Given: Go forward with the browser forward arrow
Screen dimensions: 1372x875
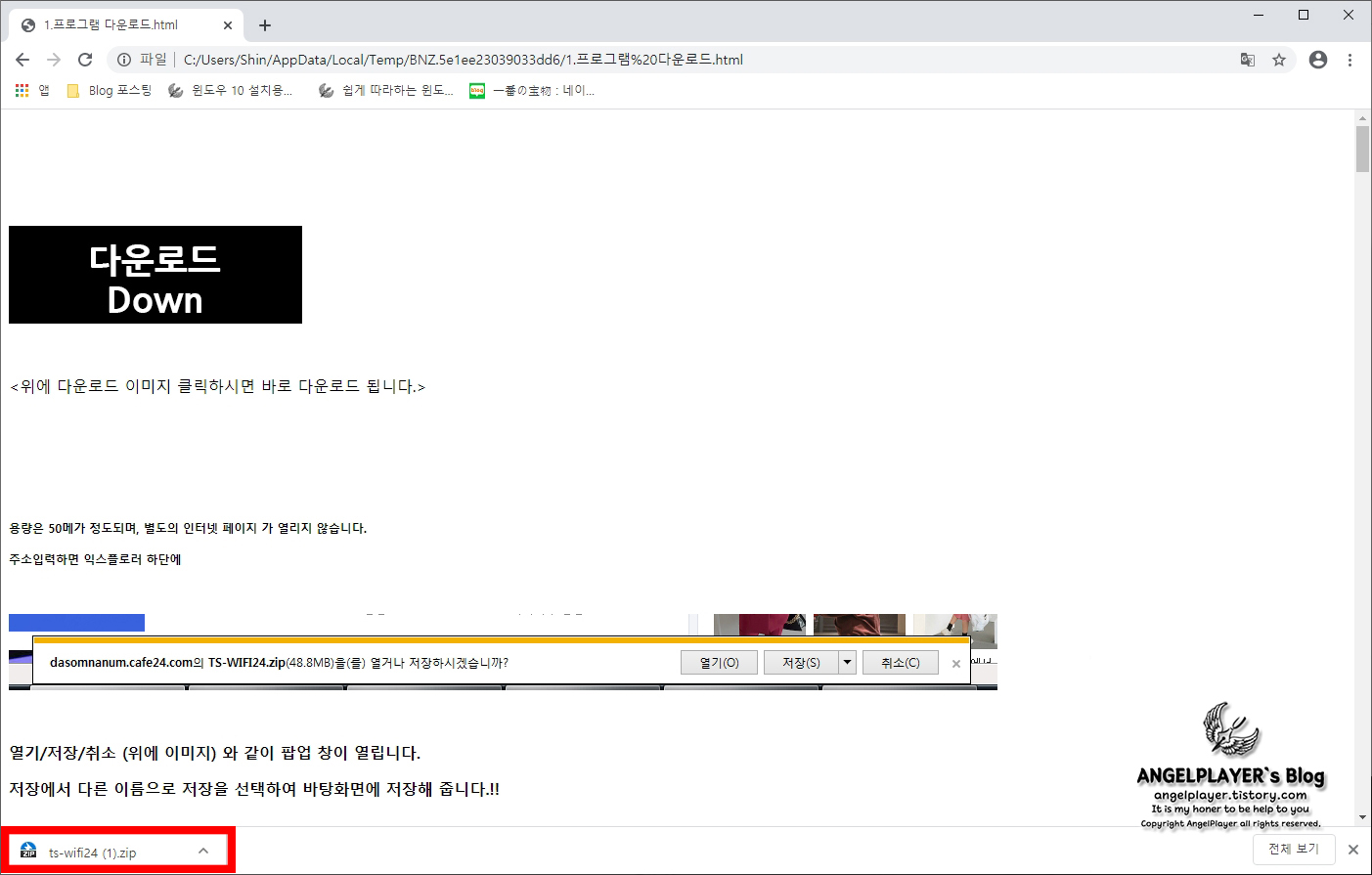Looking at the screenshot, I should click(x=54, y=60).
